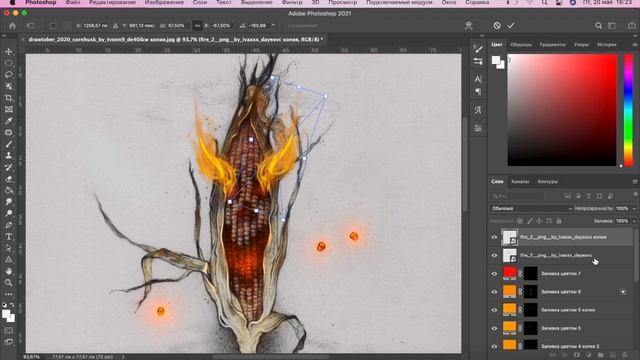The image size is (640, 360).
Task: Click the toolbar foreground color swatch
Action: (x=6, y=314)
